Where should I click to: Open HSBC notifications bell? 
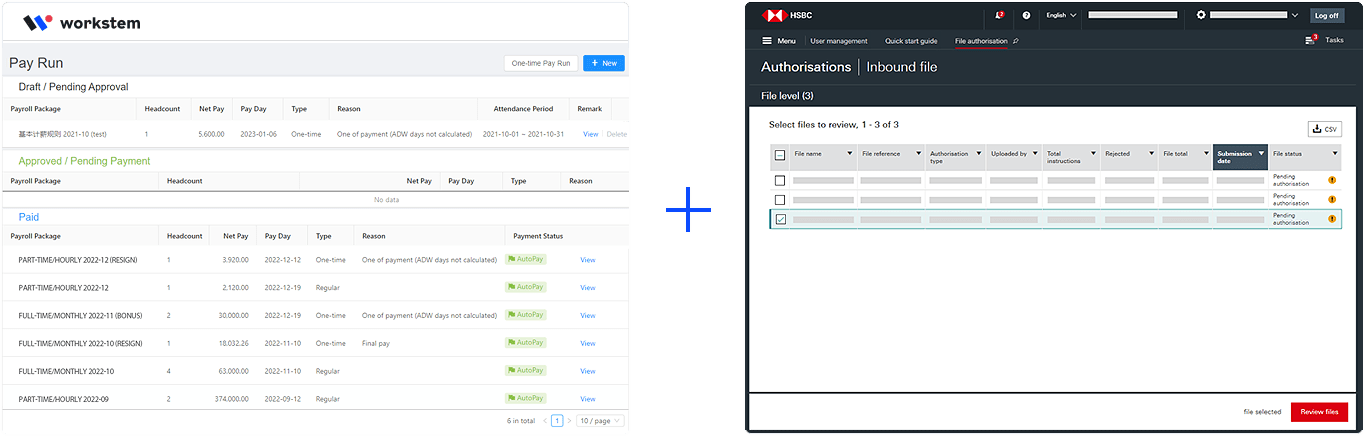(x=999, y=15)
